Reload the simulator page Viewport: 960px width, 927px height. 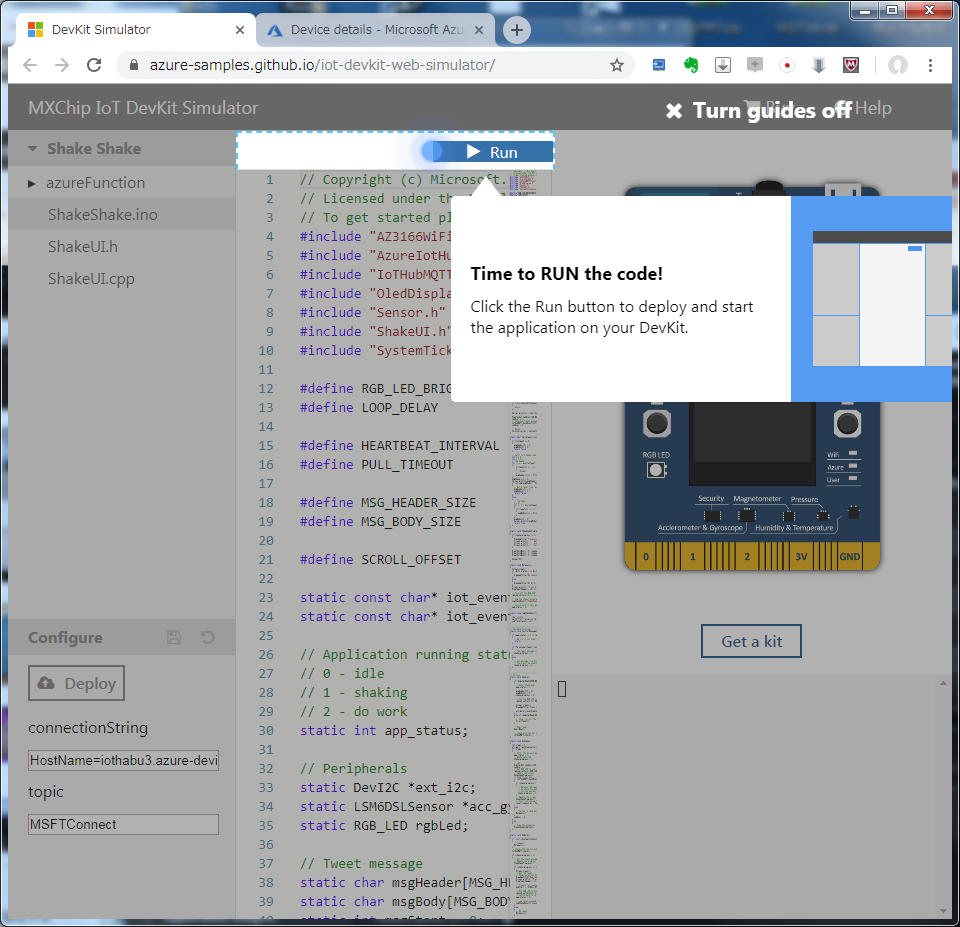(x=95, y=64)
